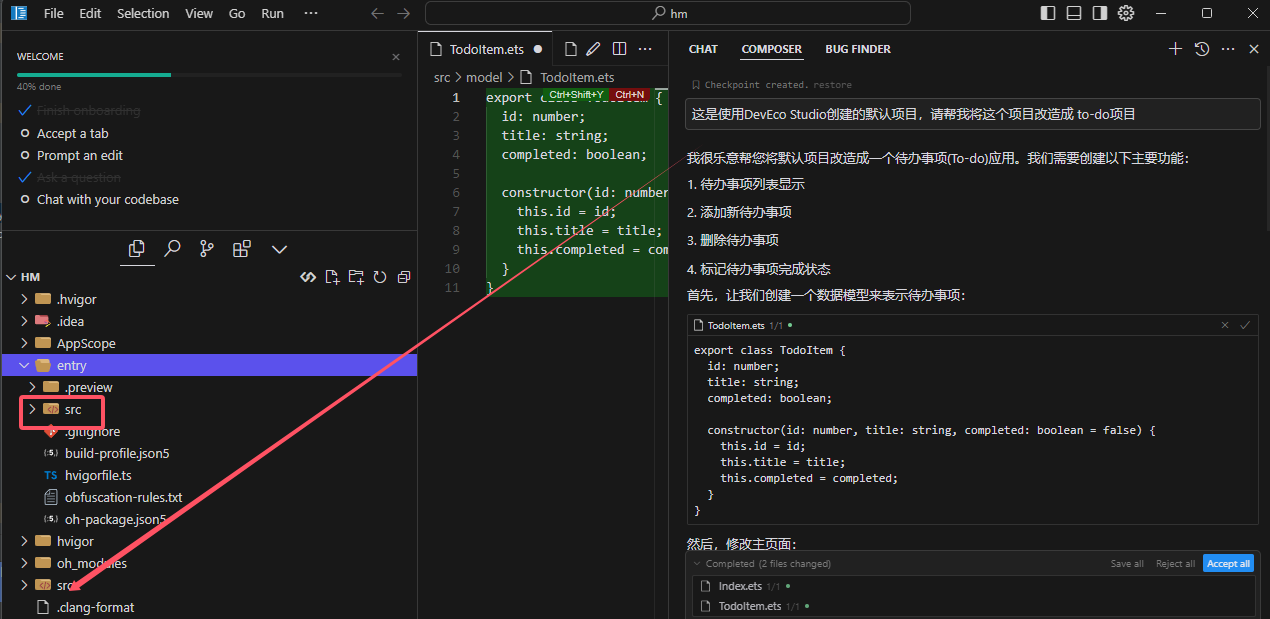Select the 'Accept a tab' onboarding step
The image size is (1270, 619).
[72, 133]
